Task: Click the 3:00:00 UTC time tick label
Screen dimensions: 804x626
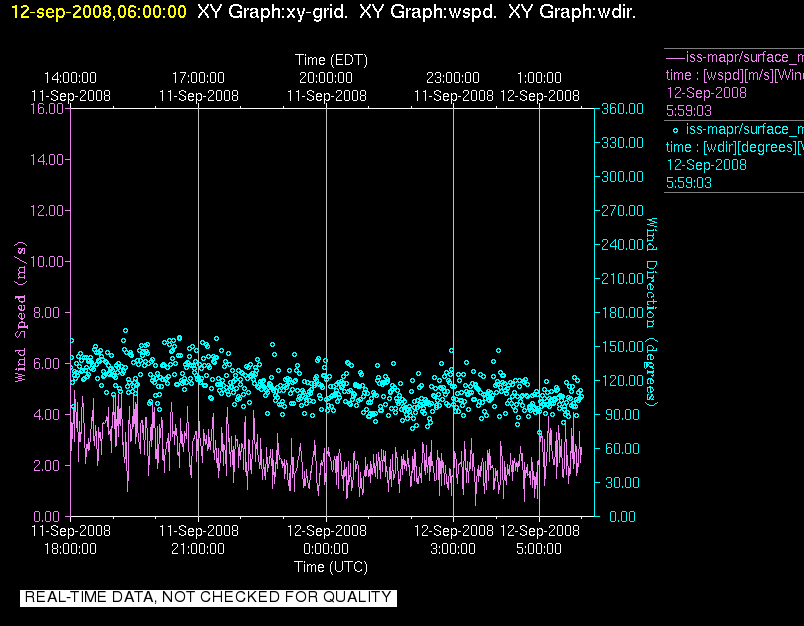Action: (453, 549)
